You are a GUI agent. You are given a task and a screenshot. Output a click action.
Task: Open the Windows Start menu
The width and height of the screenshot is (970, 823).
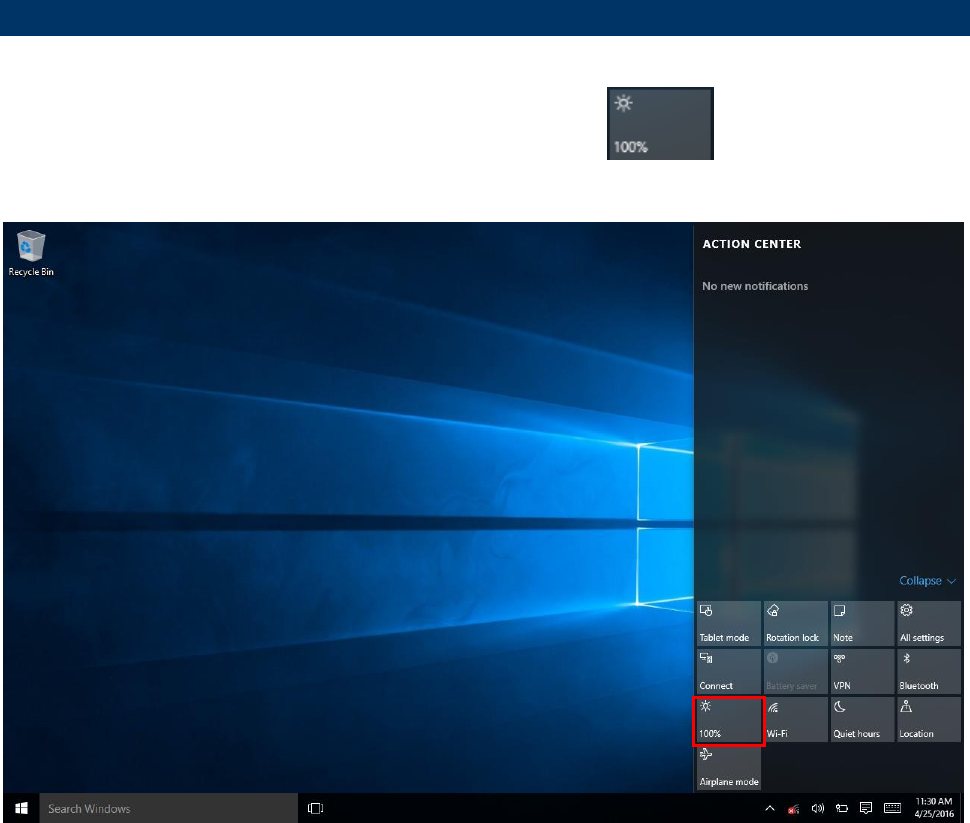21,808
